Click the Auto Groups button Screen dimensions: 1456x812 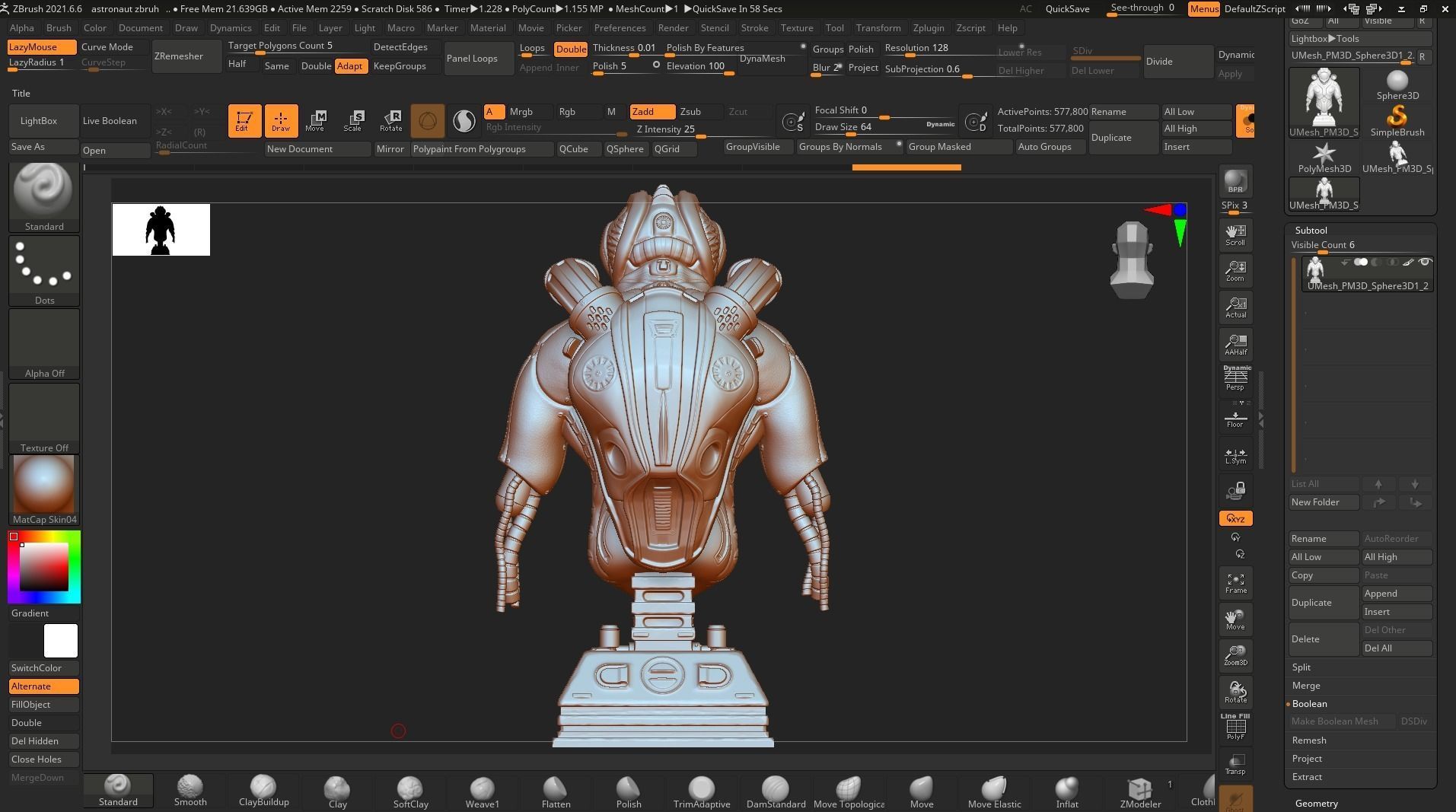click(1050, 147)
